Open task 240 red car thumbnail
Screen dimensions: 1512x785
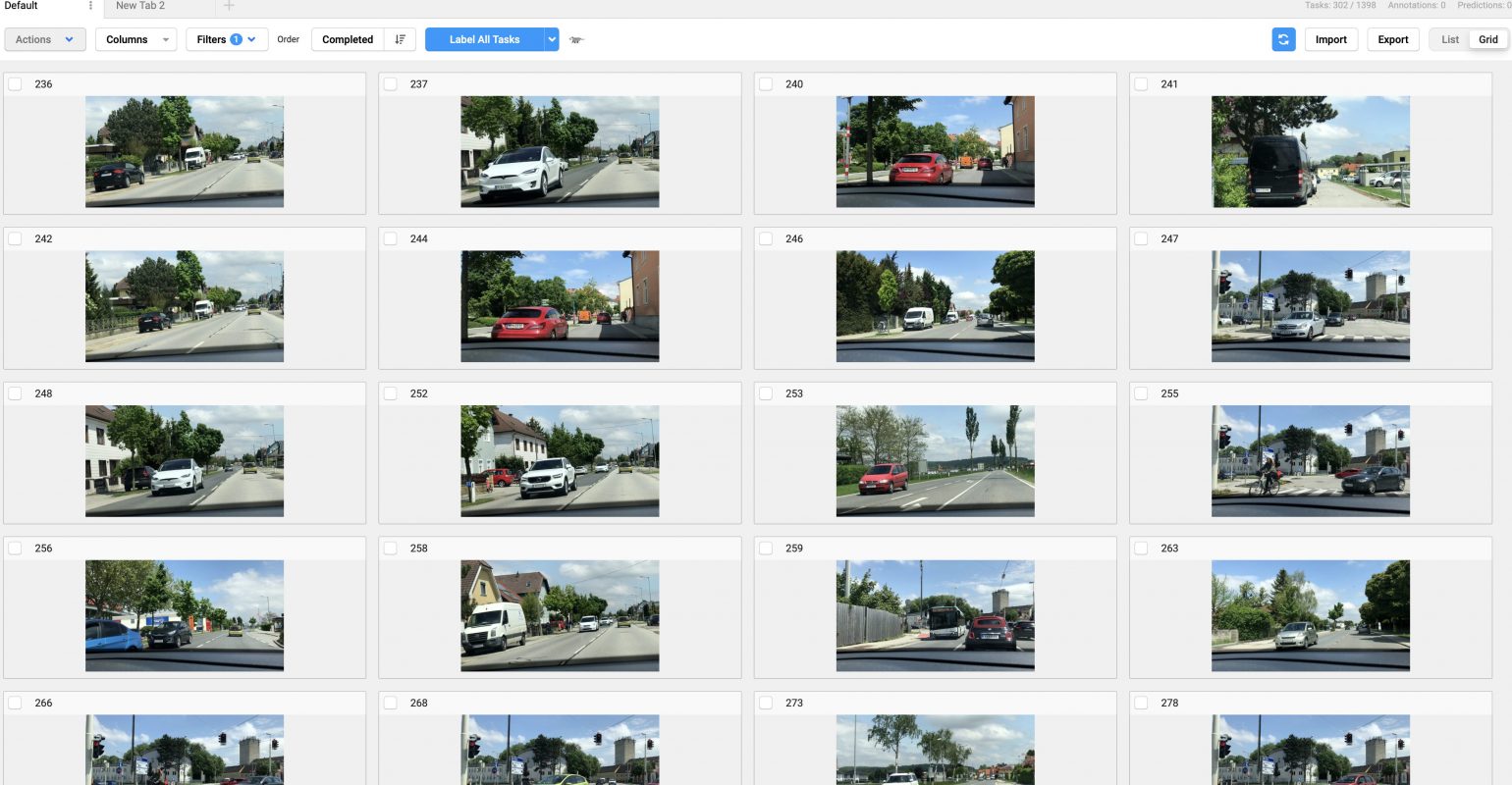(x=936, y=151)
